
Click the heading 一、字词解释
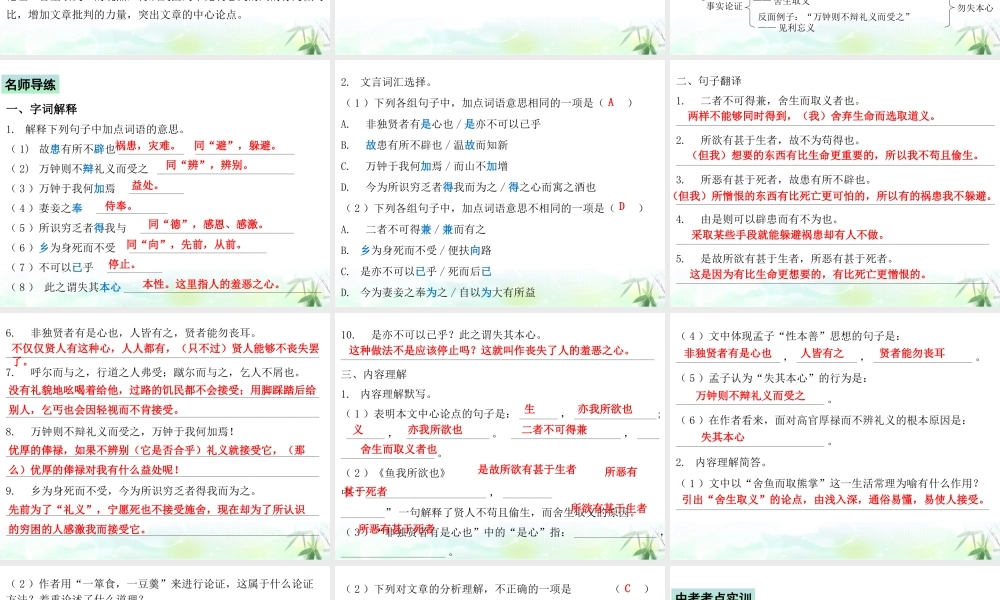click(41, 109)
